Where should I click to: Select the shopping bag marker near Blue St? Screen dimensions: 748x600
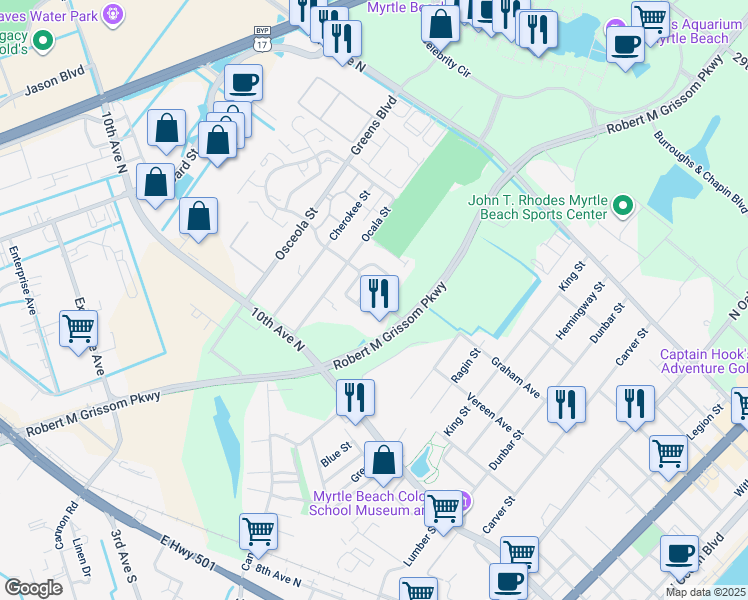pyautogui.click(x=383, y=462)
